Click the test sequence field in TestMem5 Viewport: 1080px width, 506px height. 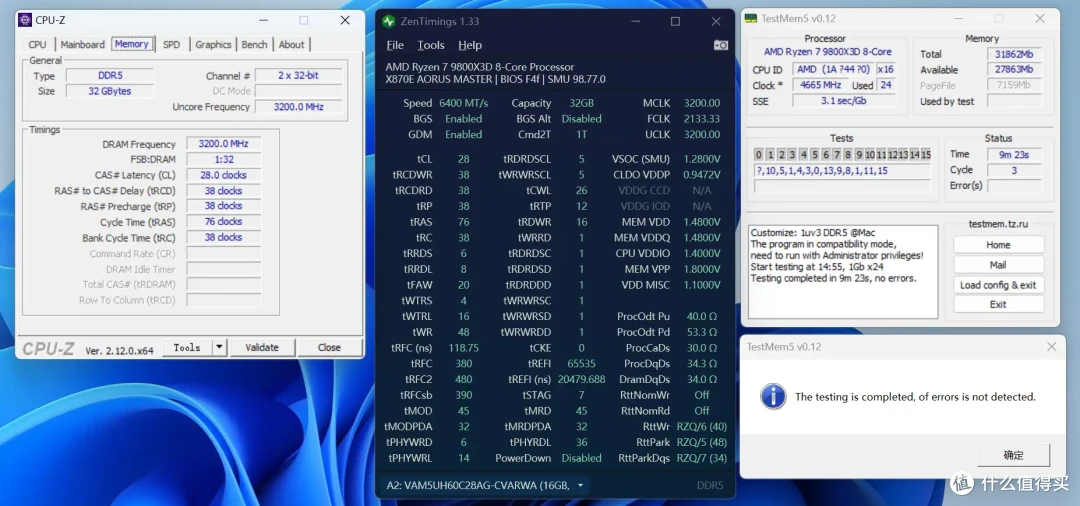[842, 171]
